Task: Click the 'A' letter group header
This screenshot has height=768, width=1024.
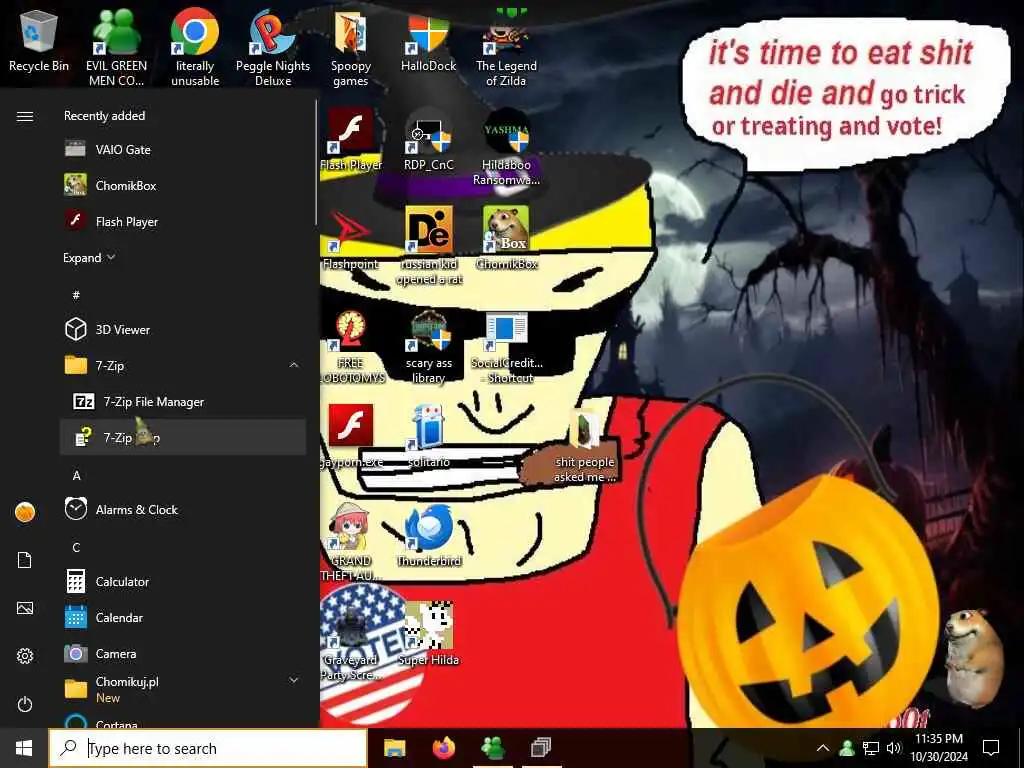Action: pos(76,475)
